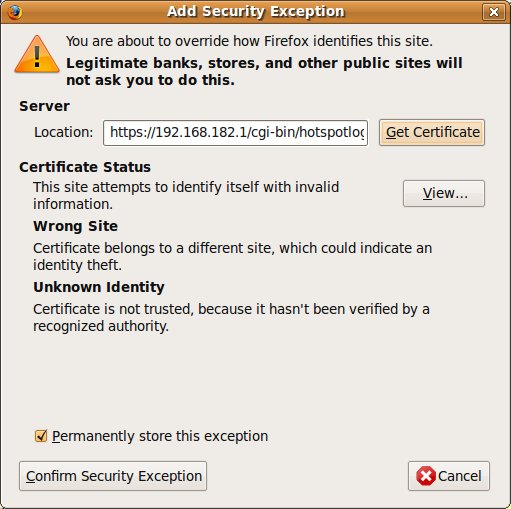Toggle the Permanently store this exception checkbox
The image size is (511, 509).
point(41,436)
